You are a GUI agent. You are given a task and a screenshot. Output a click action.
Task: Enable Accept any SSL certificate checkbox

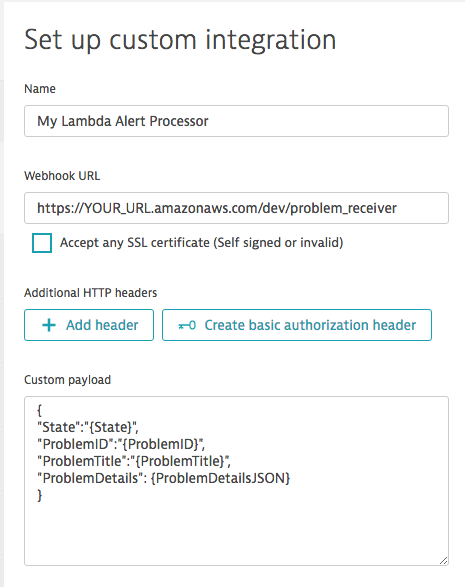click(x=42, y=243)
